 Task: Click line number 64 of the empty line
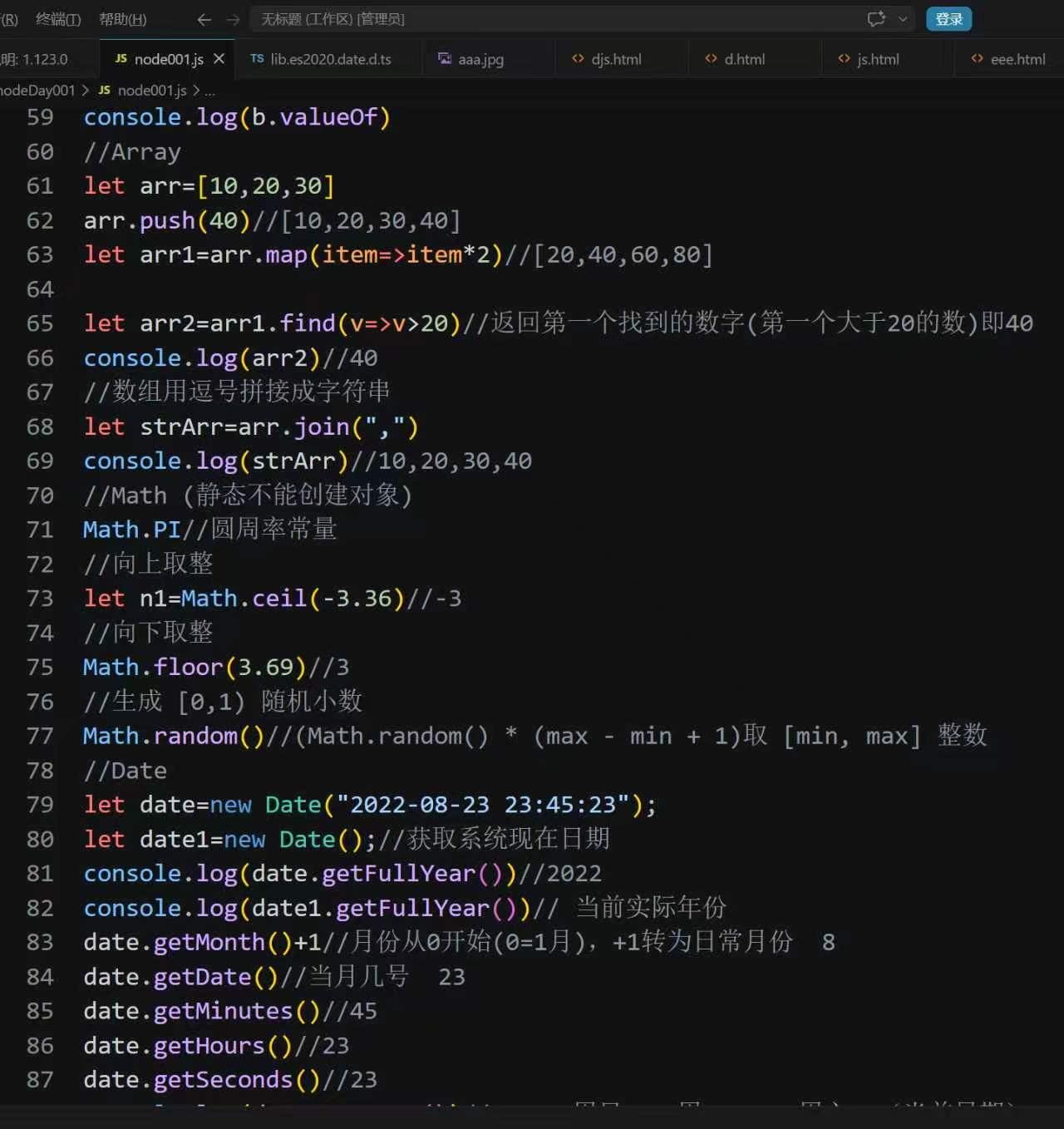click(x=40, y=289)
